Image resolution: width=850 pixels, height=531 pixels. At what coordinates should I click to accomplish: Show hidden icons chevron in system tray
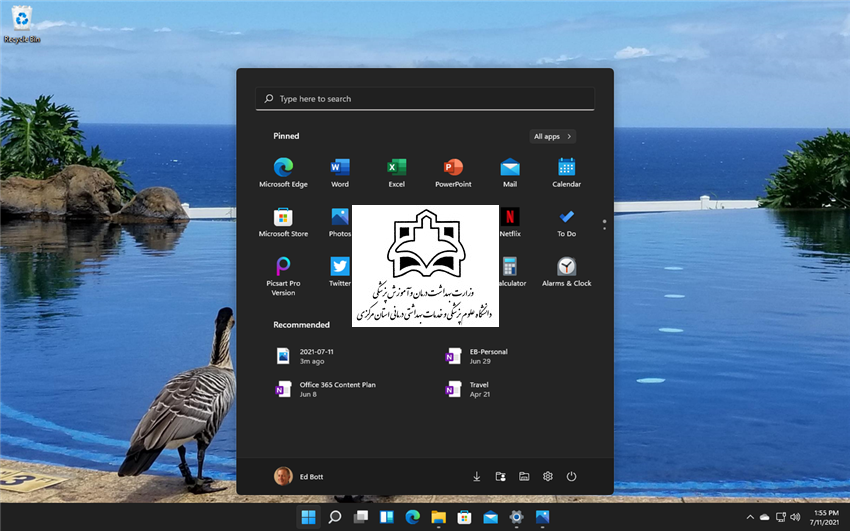pyautogui.click(x=750, y=517)
